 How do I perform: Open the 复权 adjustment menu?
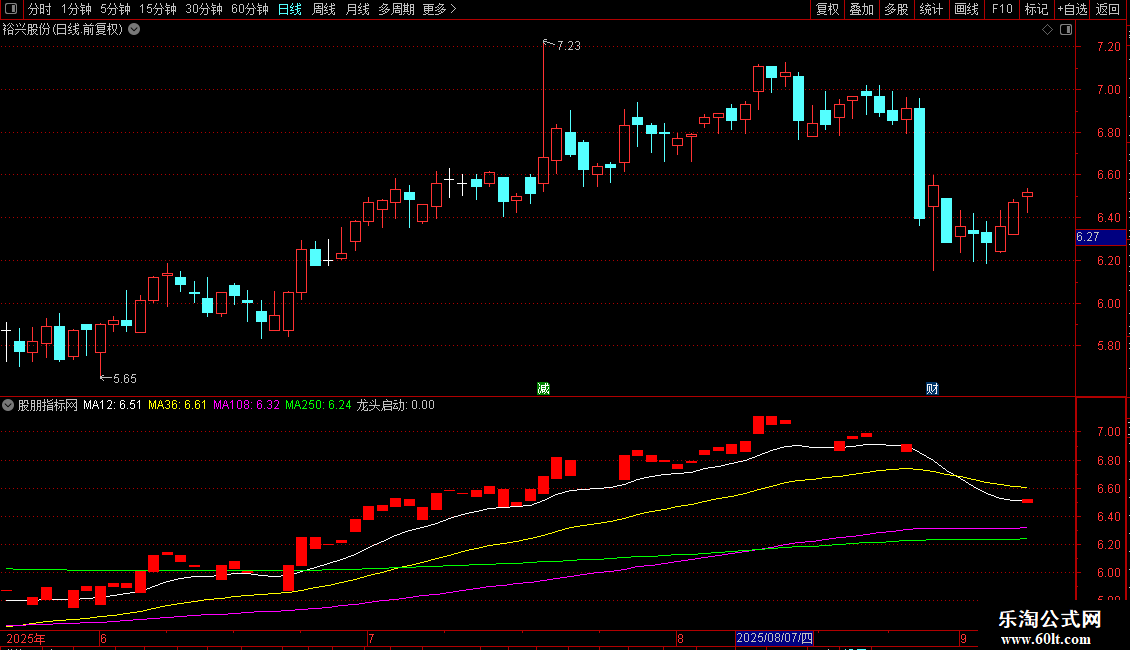point(827,9)
